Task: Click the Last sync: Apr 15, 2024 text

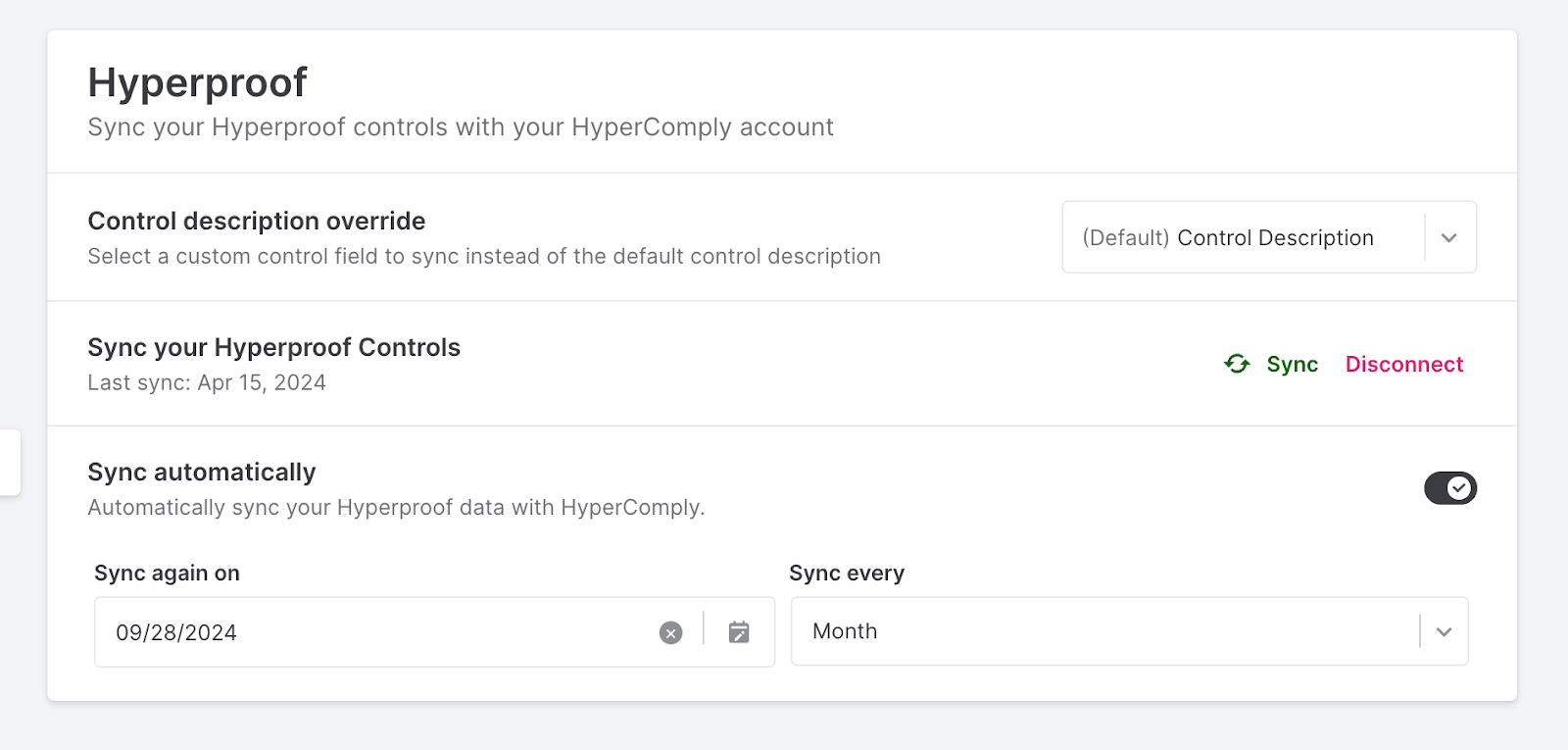Action: point(207,382)
